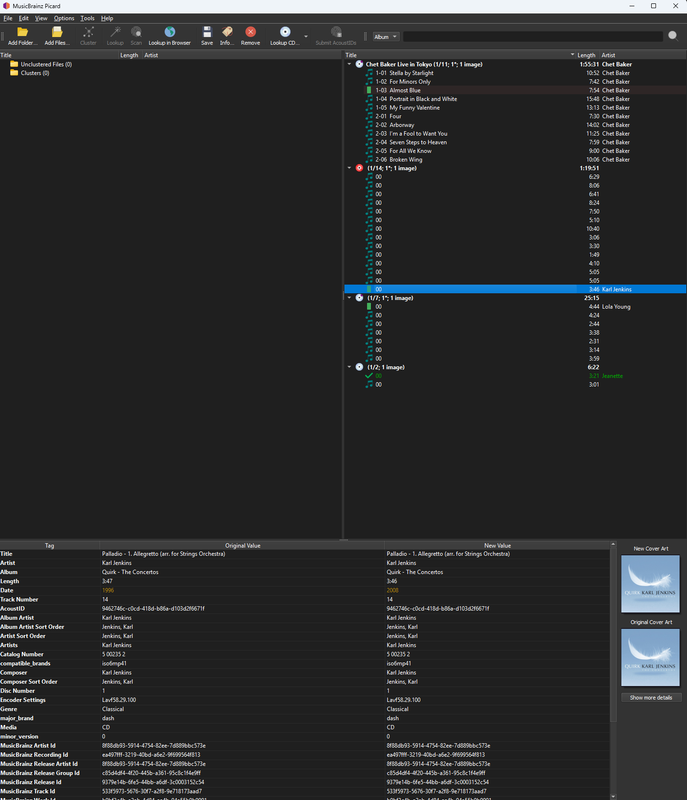The image size is (687, 800).
Task: Click the match icon of Lola Young track
Action: tap(369, 307)
